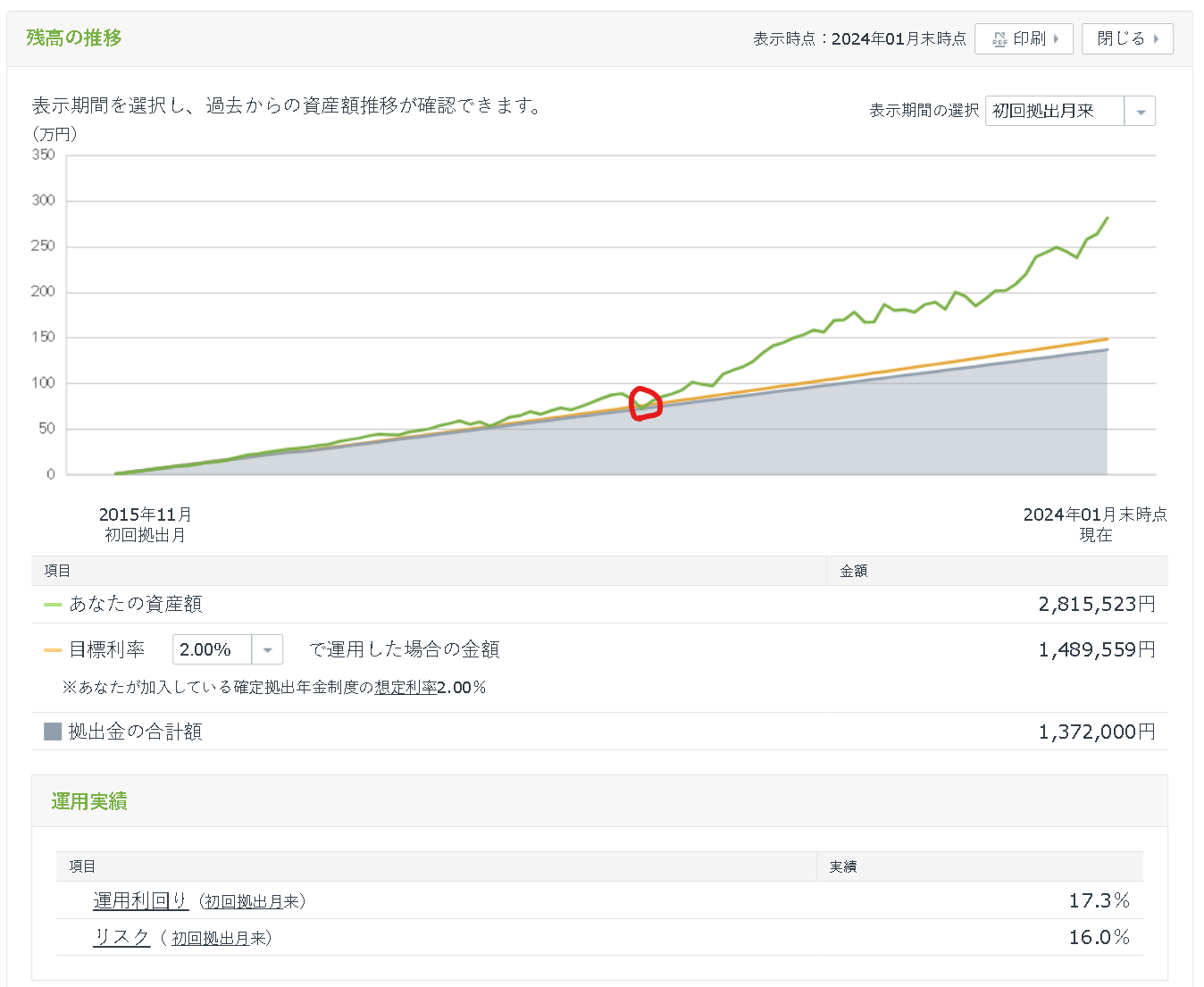The image size is (1204, 987).
Task: Click the 印刷 print button
Action: 1024,39
